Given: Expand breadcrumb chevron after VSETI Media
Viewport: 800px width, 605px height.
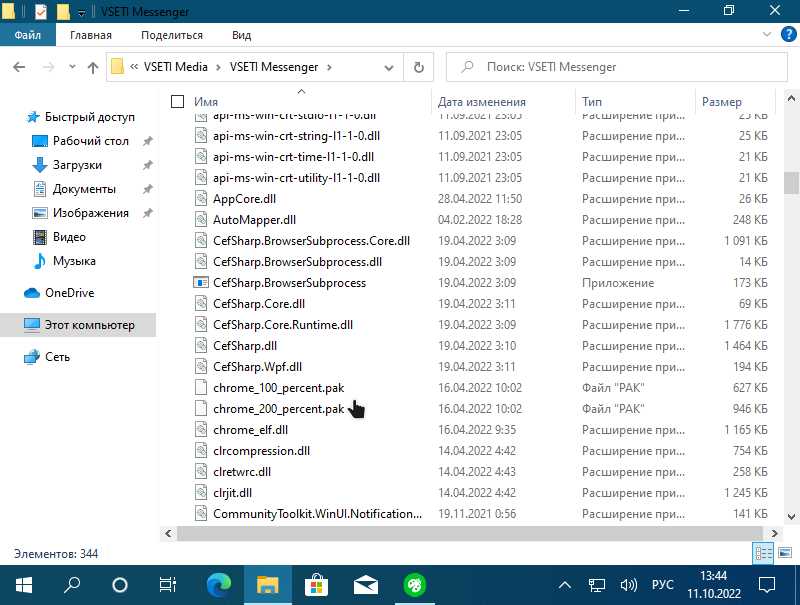Looking at the screenshot, I should click(x=218, y=67).
